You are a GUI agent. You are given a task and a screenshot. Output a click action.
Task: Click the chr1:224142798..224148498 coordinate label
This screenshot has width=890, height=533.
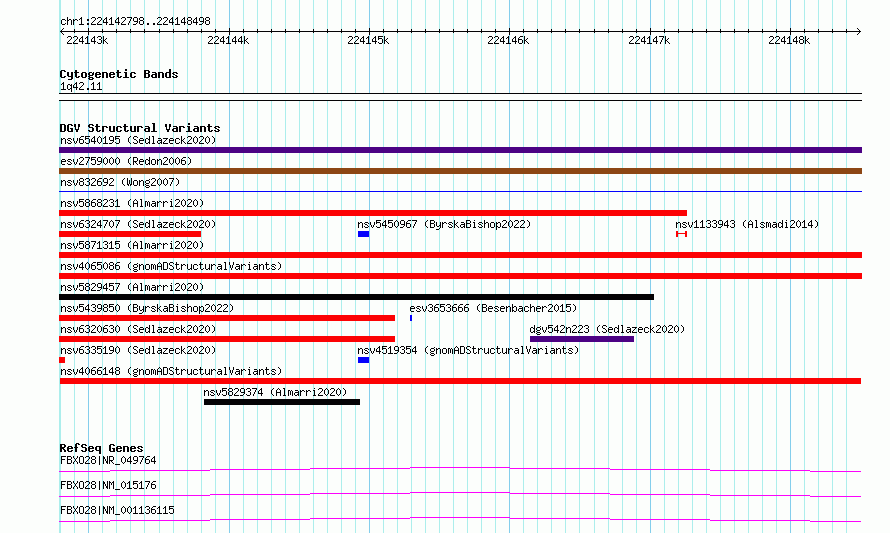[135, 22]
